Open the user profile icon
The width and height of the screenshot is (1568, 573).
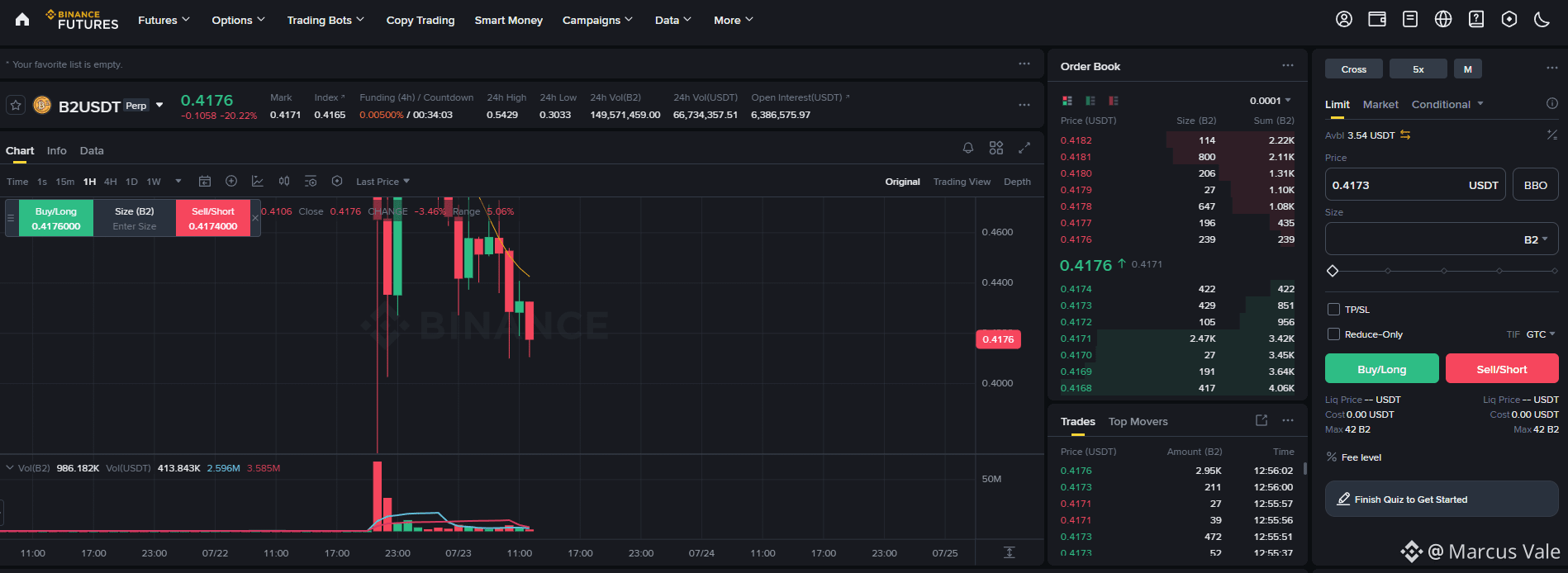click(1344, 19)
